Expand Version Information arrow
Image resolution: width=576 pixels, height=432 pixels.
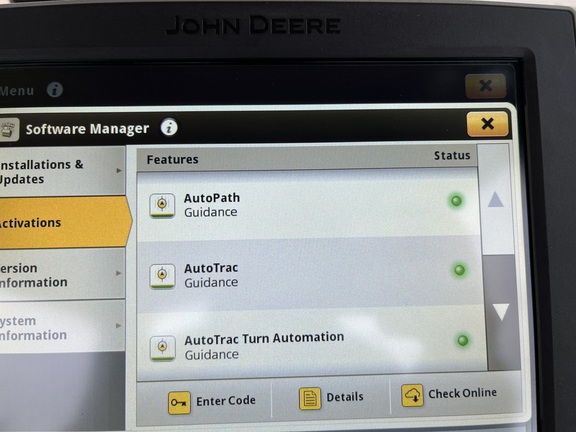(119, 273)
